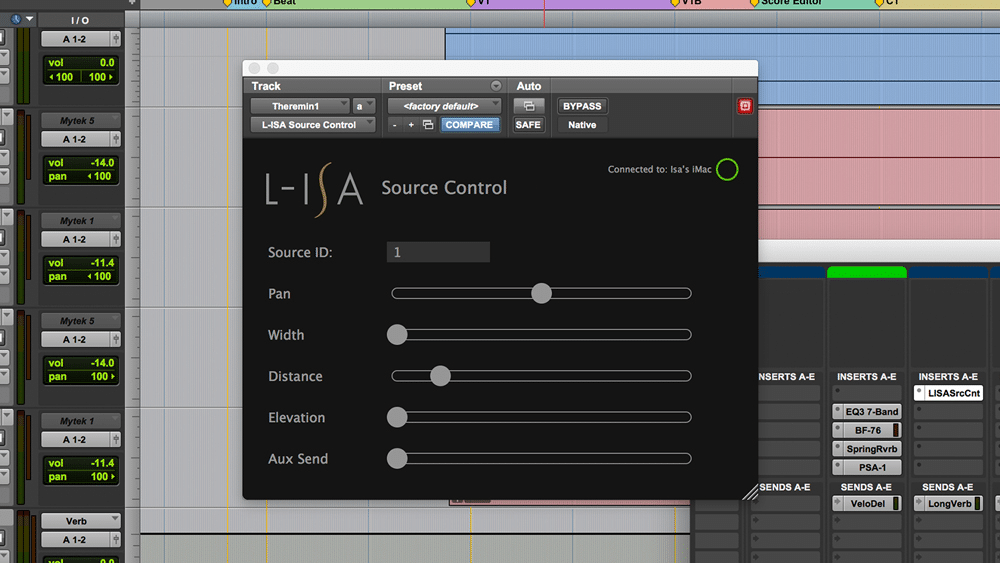
Task: Open the Theremin1 track selector dropdown
Action: click(300, 106)
